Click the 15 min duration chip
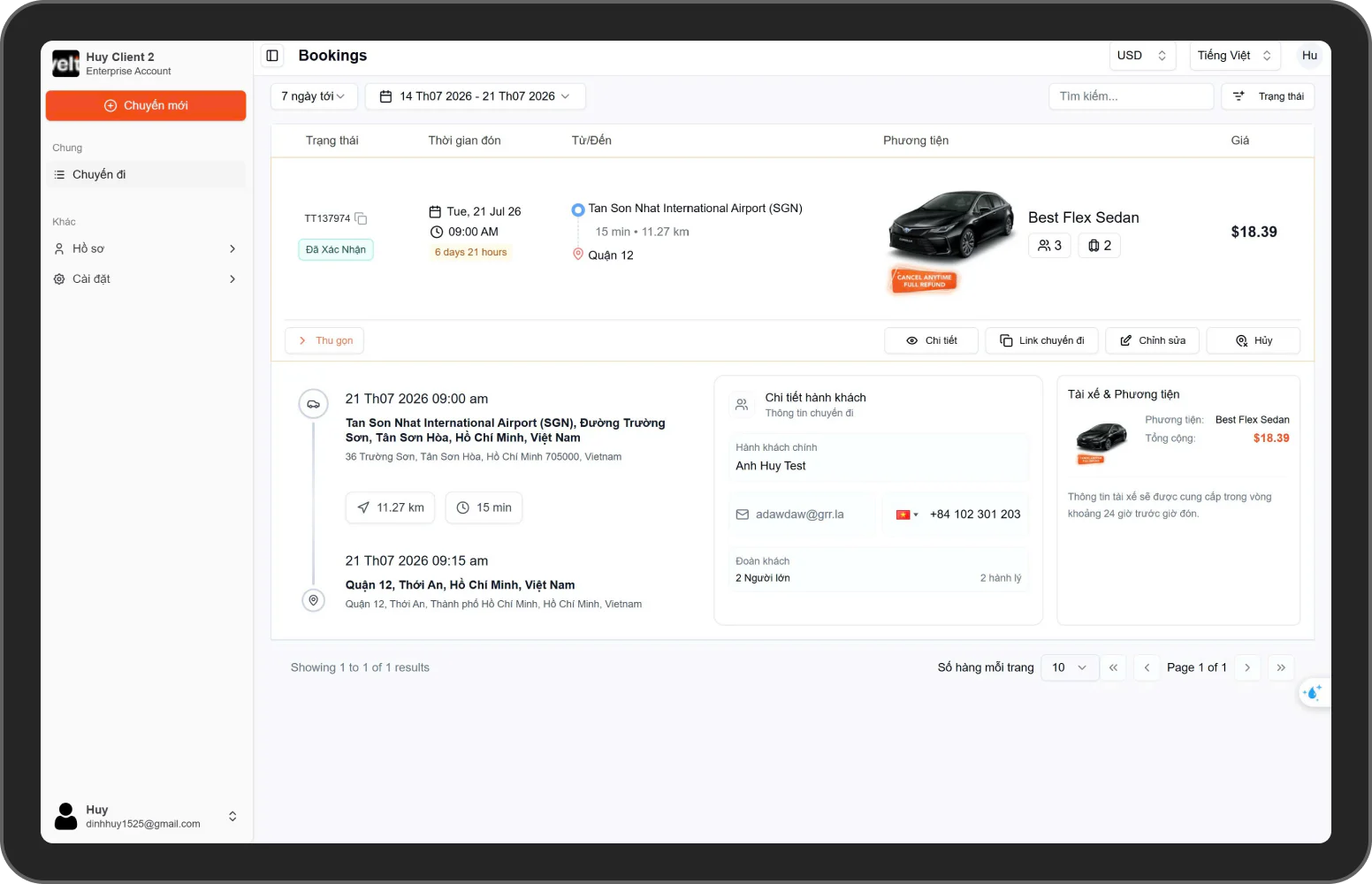 (x=484, y=507)
